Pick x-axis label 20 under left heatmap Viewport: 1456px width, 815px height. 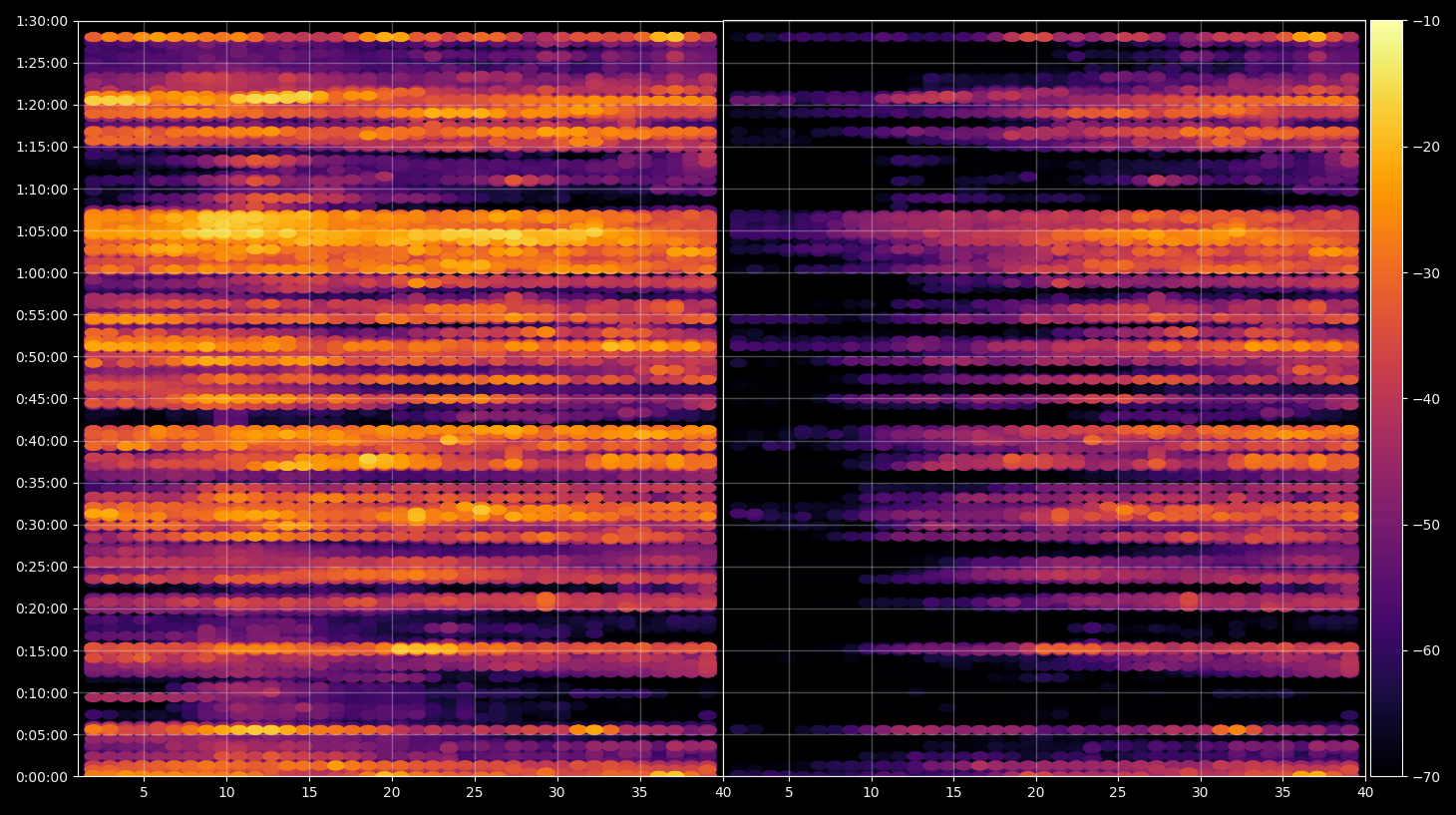click(x=392, y=793)
